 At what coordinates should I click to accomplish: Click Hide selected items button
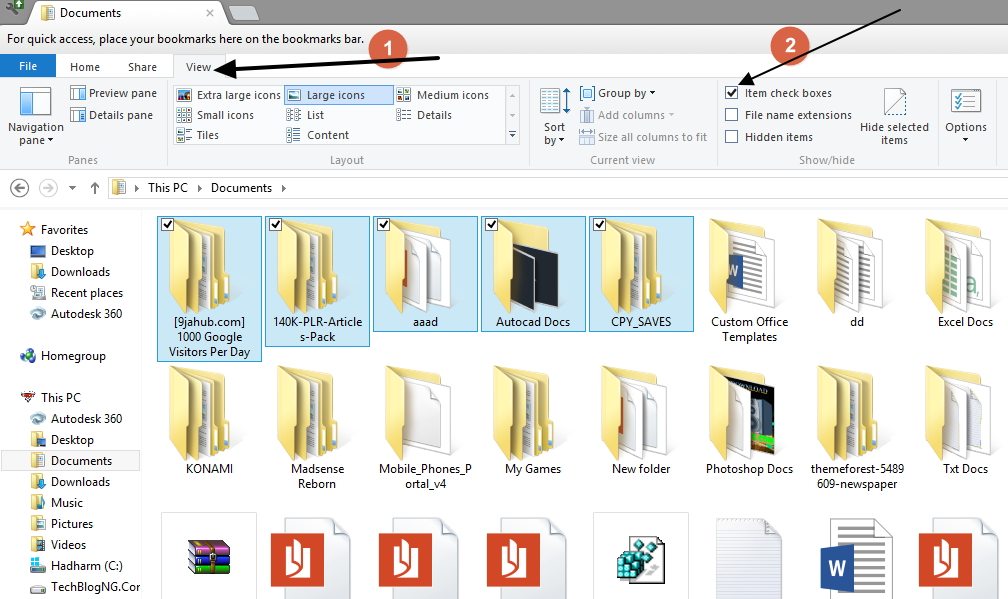[894, 117]
